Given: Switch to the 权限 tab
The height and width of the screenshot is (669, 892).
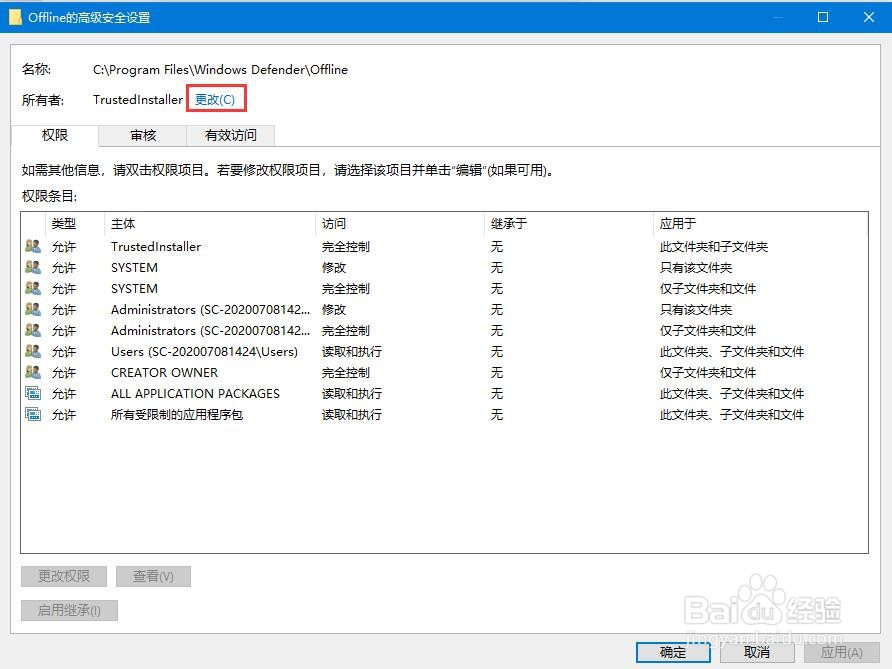Looking at the screenshot, I should tap(55, 135).
